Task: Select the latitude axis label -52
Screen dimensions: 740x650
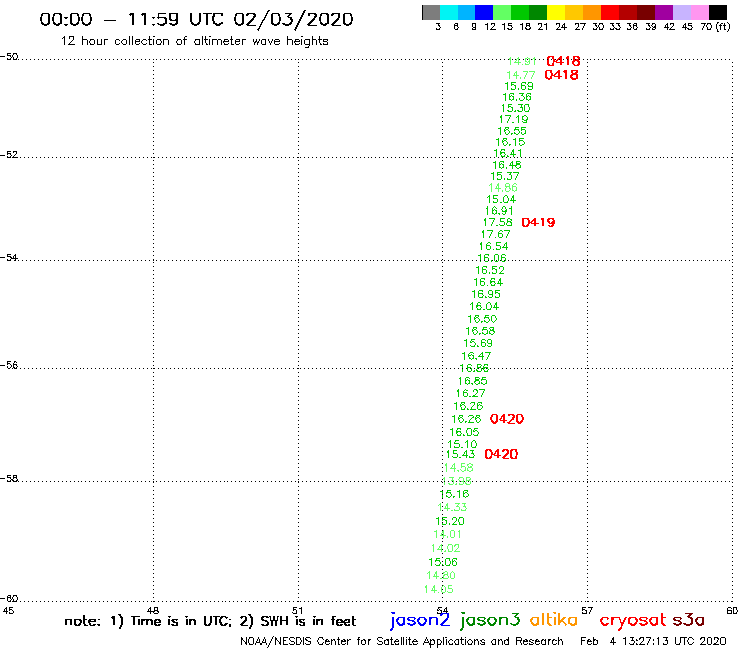Action: 9,155
